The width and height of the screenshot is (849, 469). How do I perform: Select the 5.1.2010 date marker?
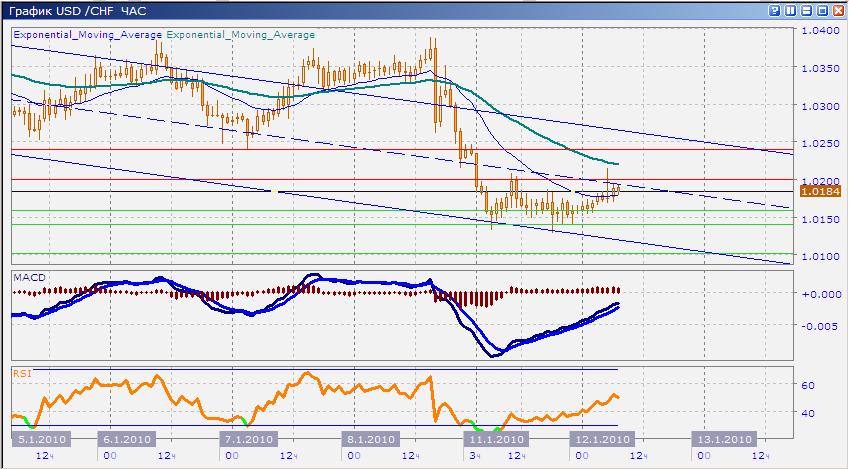40,439
